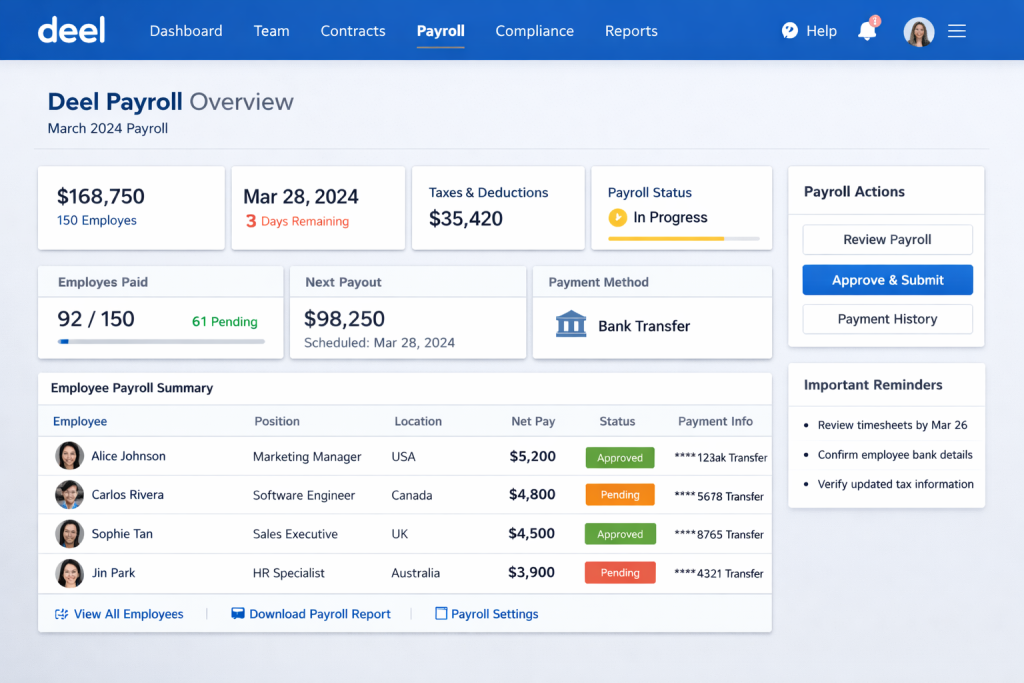This screenshot has width=1024, height=683.
Task: Click Approve & Submit button
Action: 888,279
